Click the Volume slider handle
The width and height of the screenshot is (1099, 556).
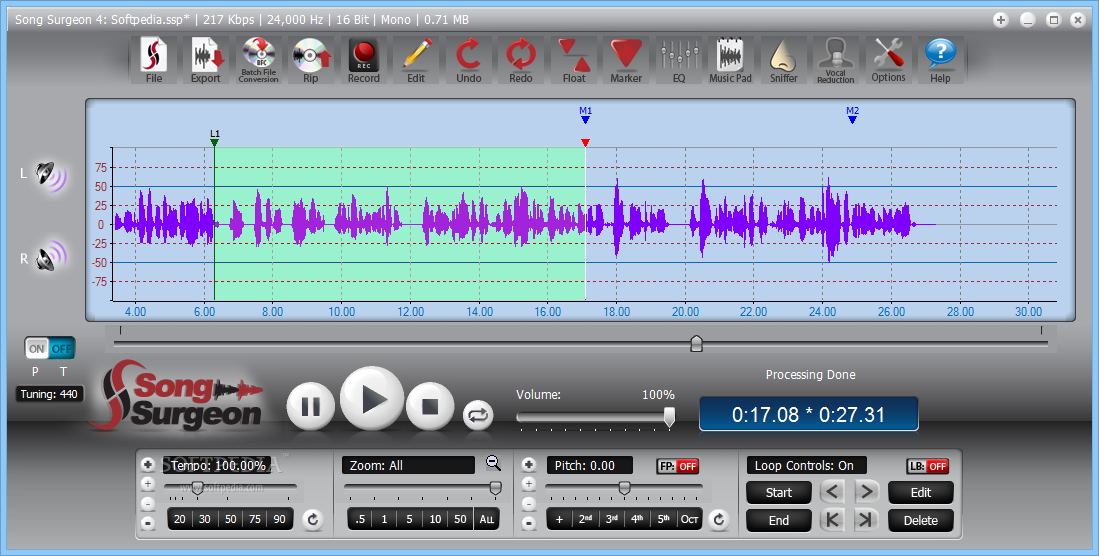point(669,417)
